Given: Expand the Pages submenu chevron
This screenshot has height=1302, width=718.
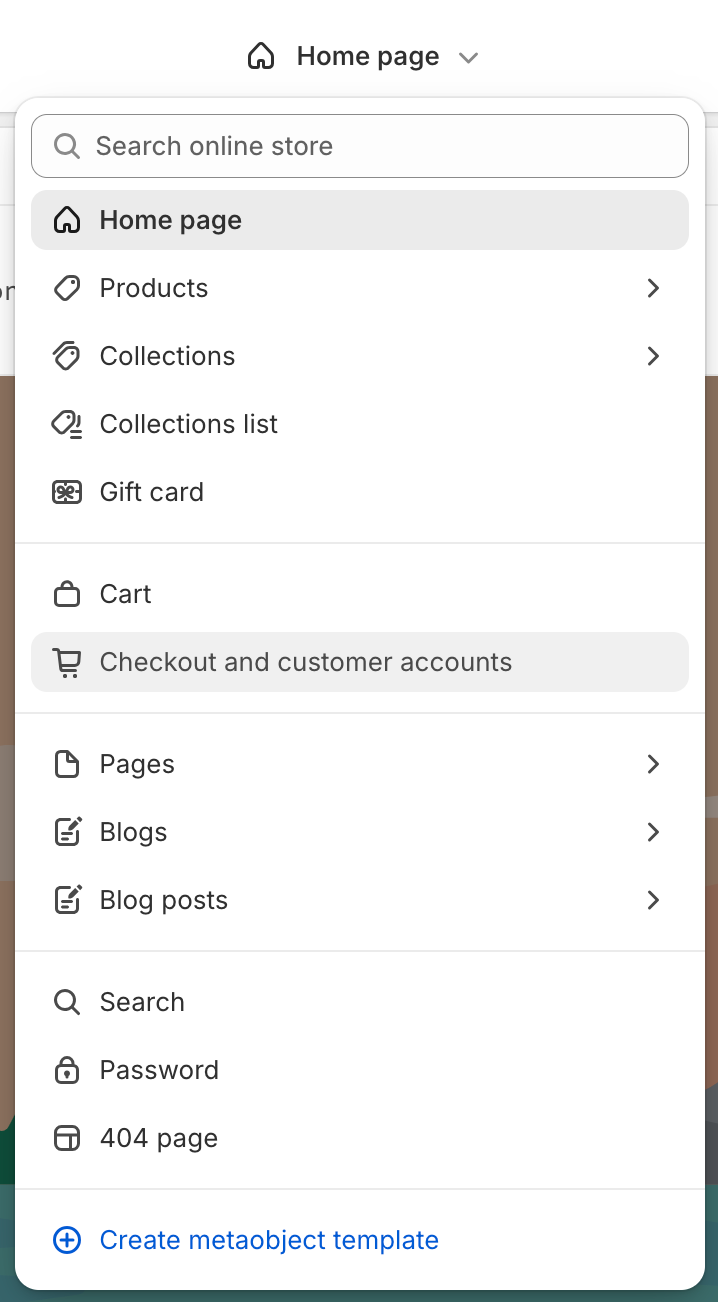Looking at the screenshot, I should tap(653, 764).
